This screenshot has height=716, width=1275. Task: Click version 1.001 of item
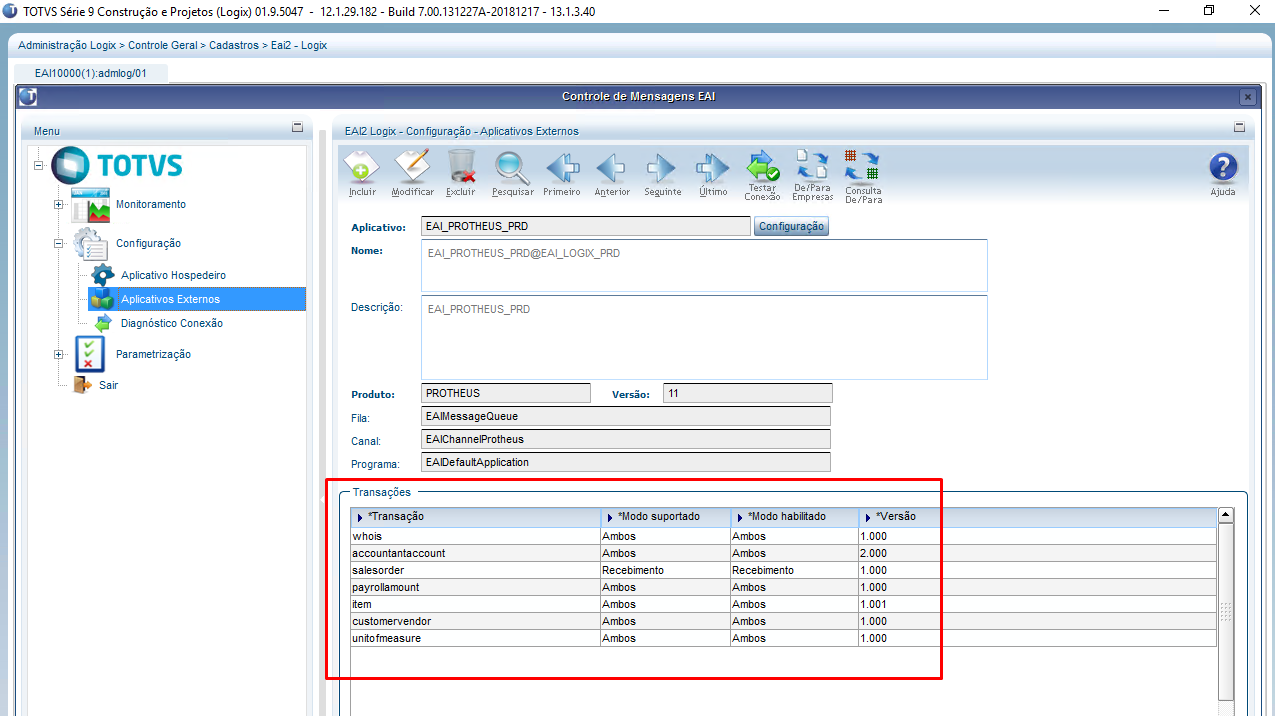874,604
